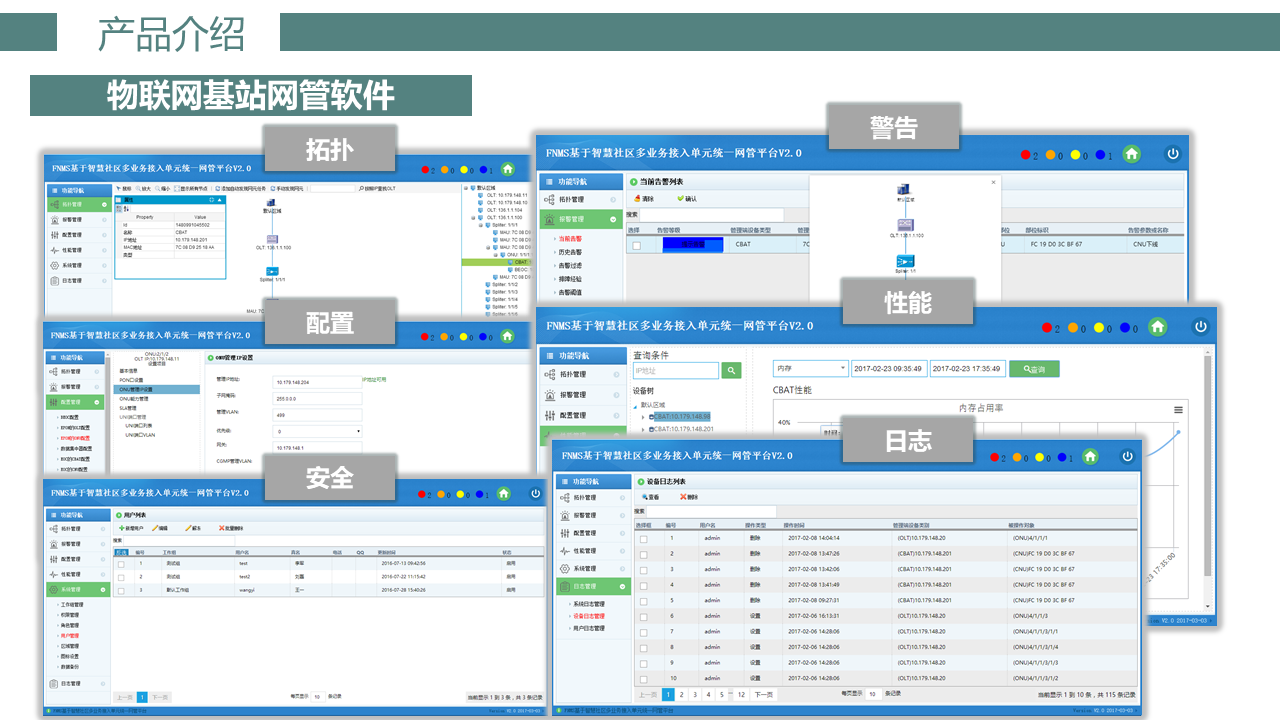The height and width of the screenshot is (720, 1280).
Task: Expand CBAT:10.179.148.98 in performance device tree
Action: pos(643,416)
